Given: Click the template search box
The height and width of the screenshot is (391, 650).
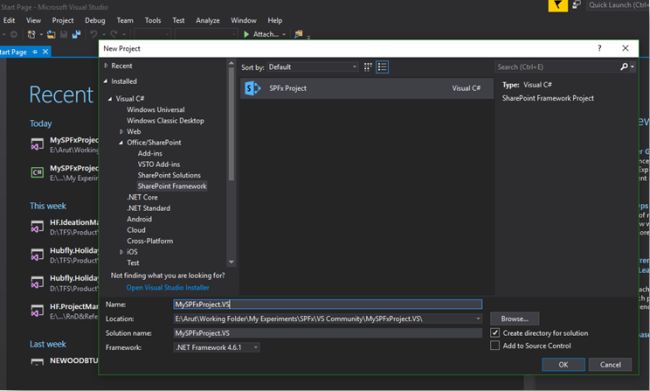Looking at the screenshot, I should click(556, 67).
